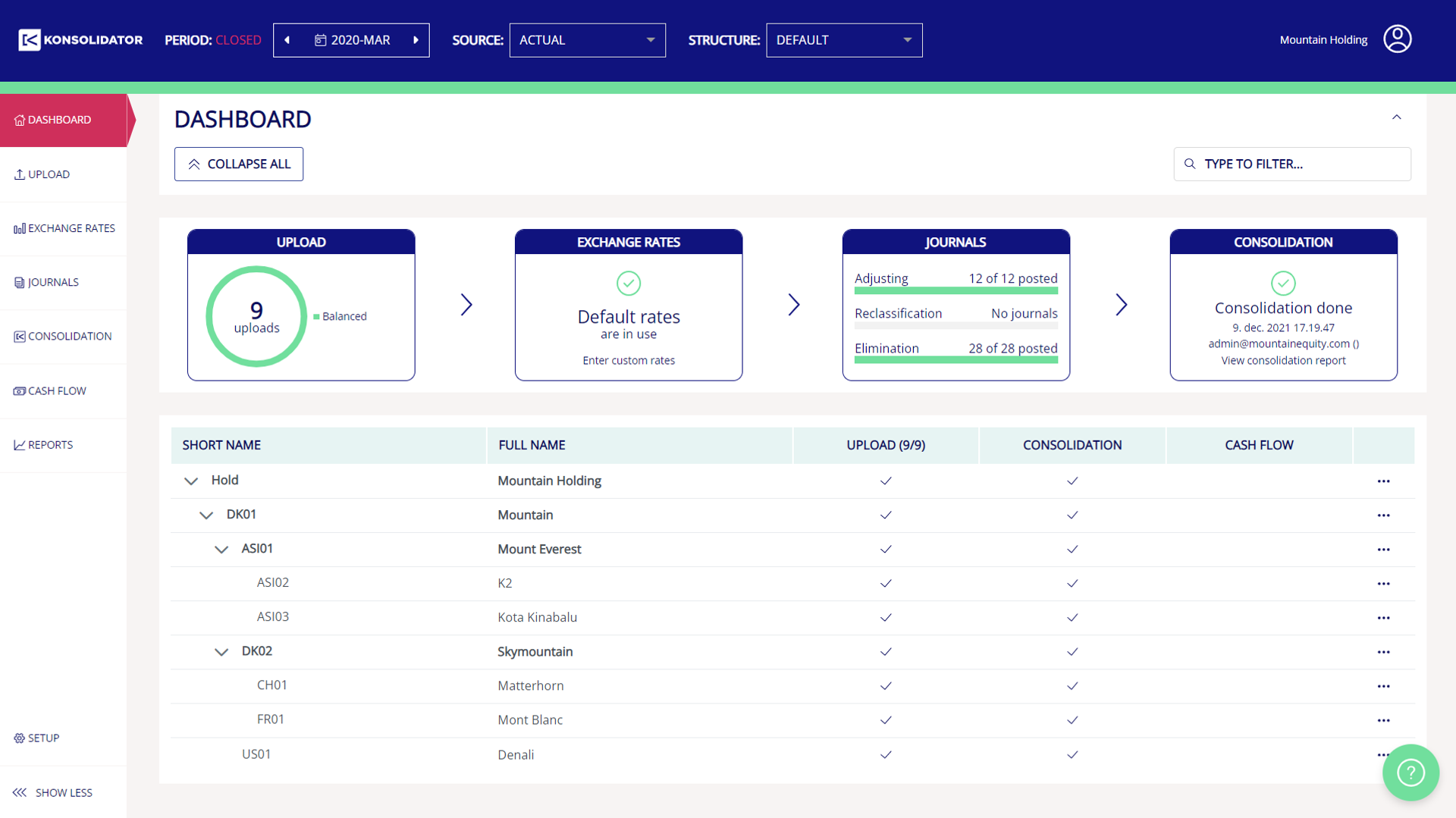1456x818 pixels.
Task: Click the upload checkmark for Mountain Holding
Action: click(886, 481)
